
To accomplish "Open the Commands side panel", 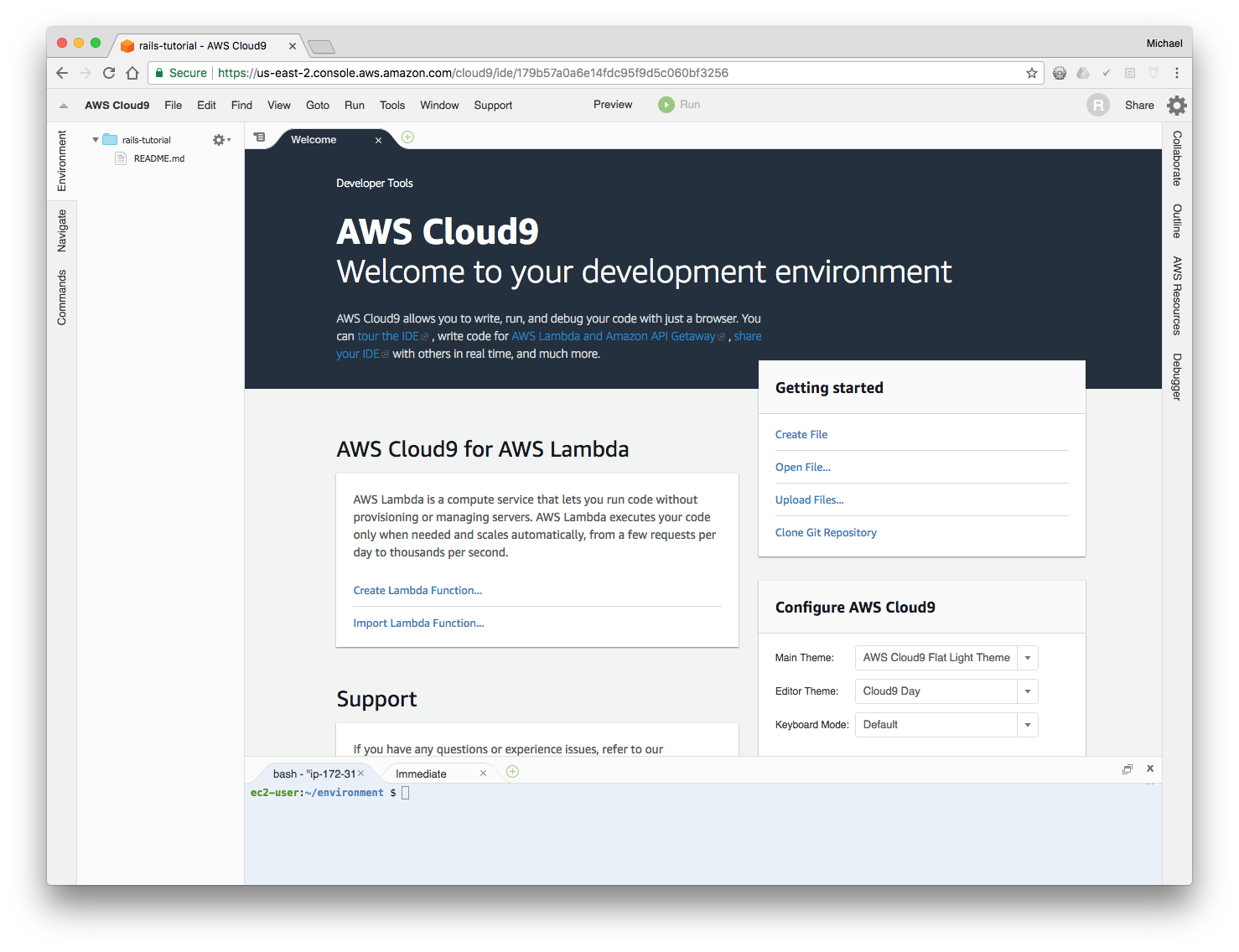I will (x=62, y=297).
